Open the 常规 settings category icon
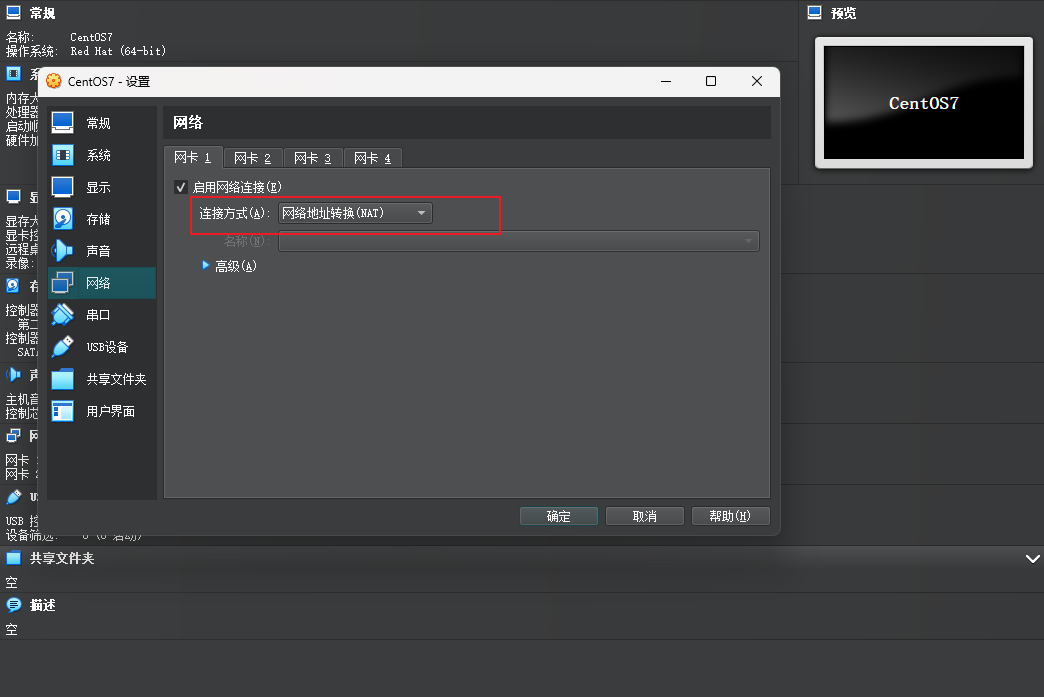This screenshot has height=697, width=1044. [x=63, y=122]
